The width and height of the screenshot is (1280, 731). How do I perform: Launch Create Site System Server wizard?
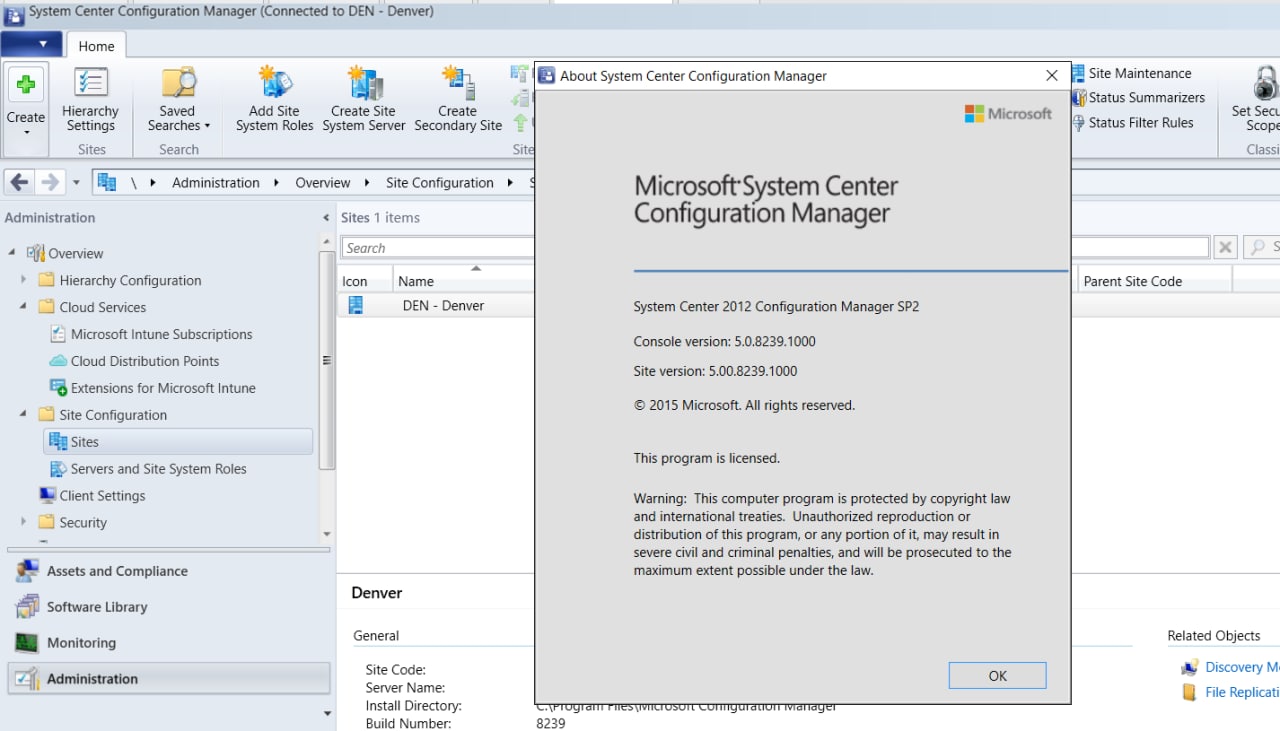click(x=363, y=99)
